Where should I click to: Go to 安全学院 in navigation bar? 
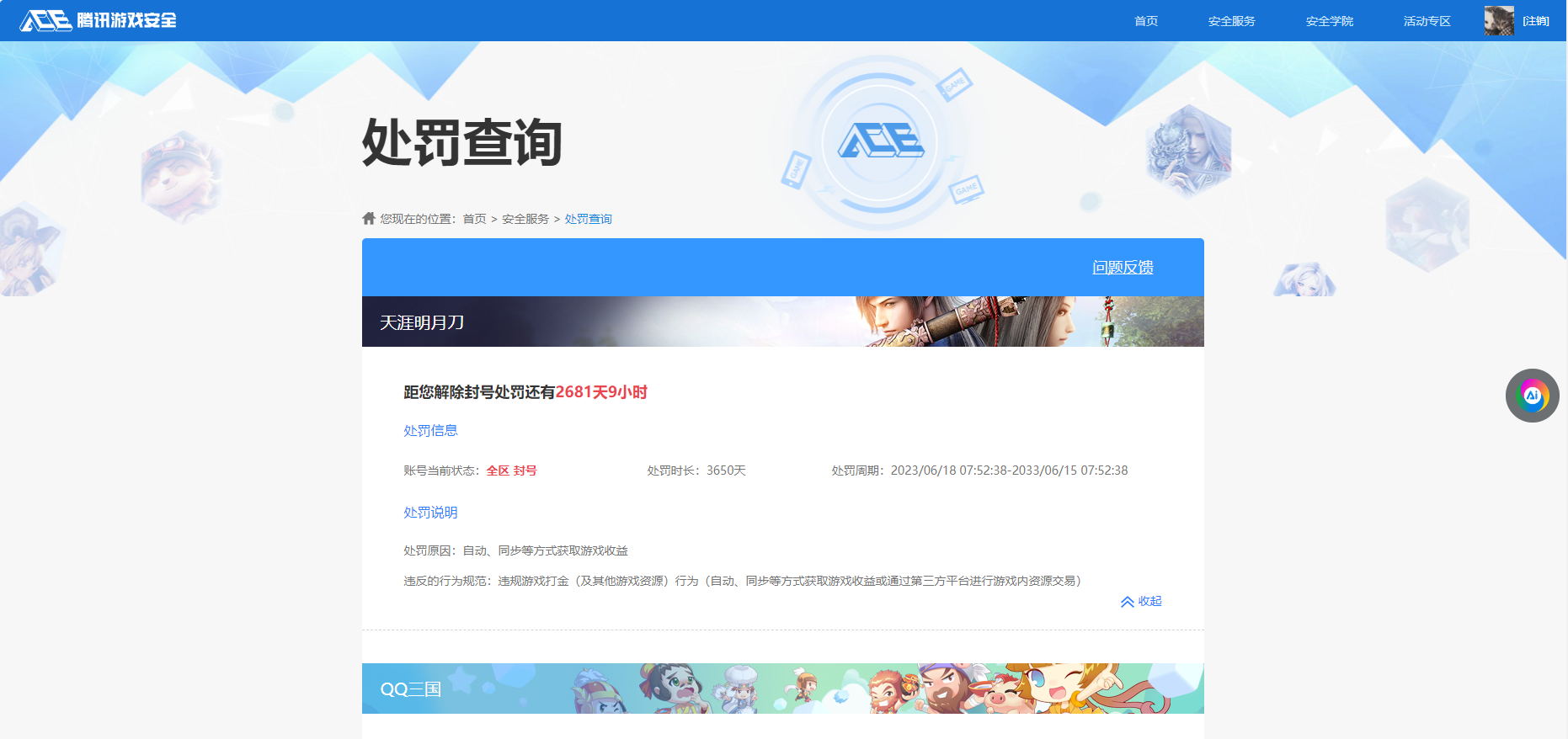point(1329,21)
